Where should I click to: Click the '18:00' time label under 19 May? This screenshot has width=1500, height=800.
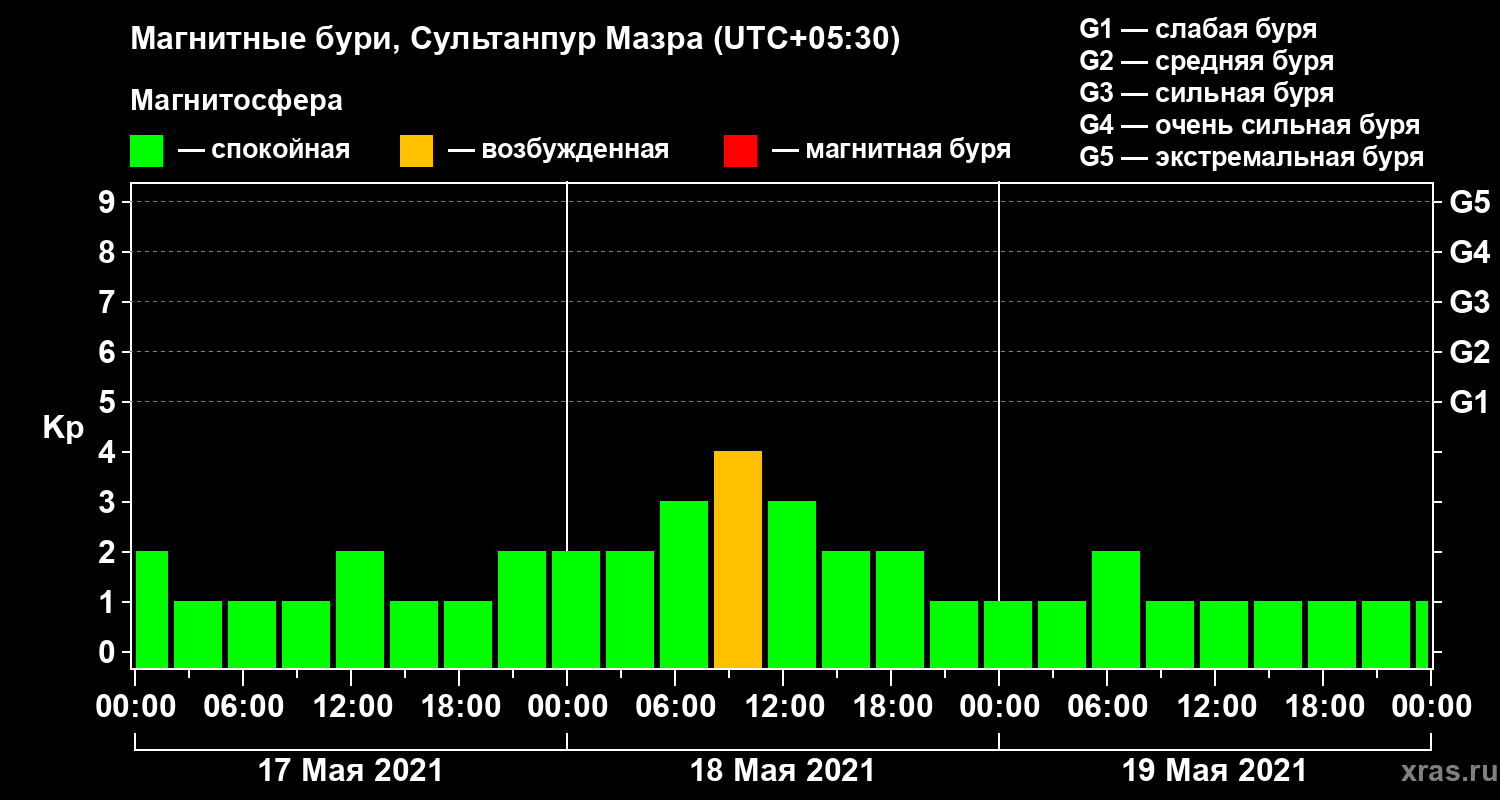coord(1323,707)
